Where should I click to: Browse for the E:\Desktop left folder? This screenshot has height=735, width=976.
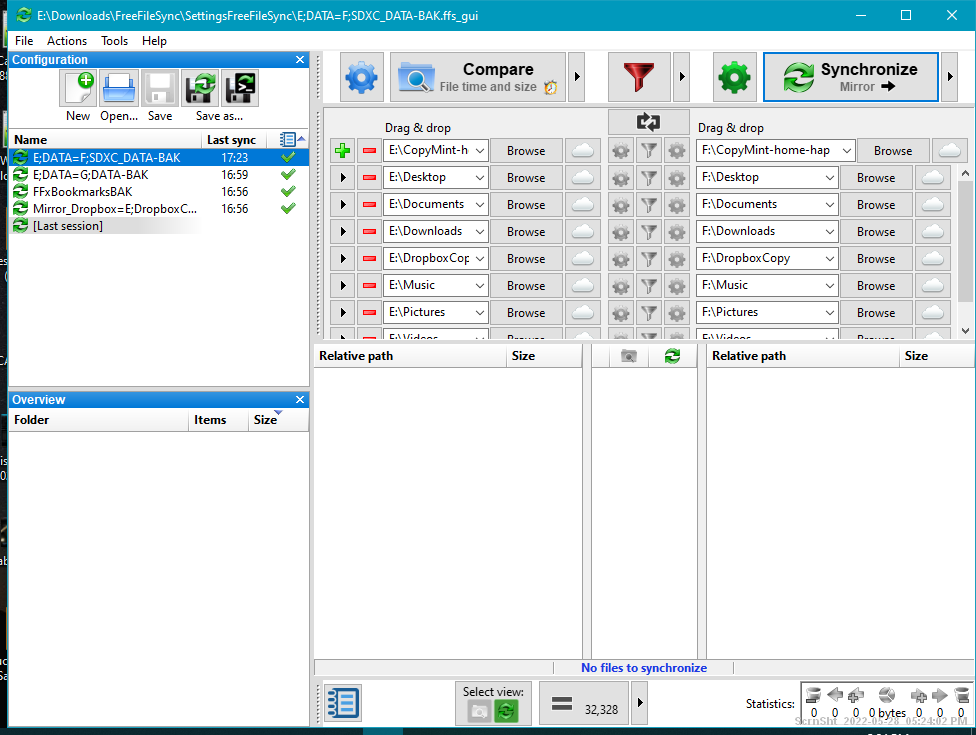[526, 178]
